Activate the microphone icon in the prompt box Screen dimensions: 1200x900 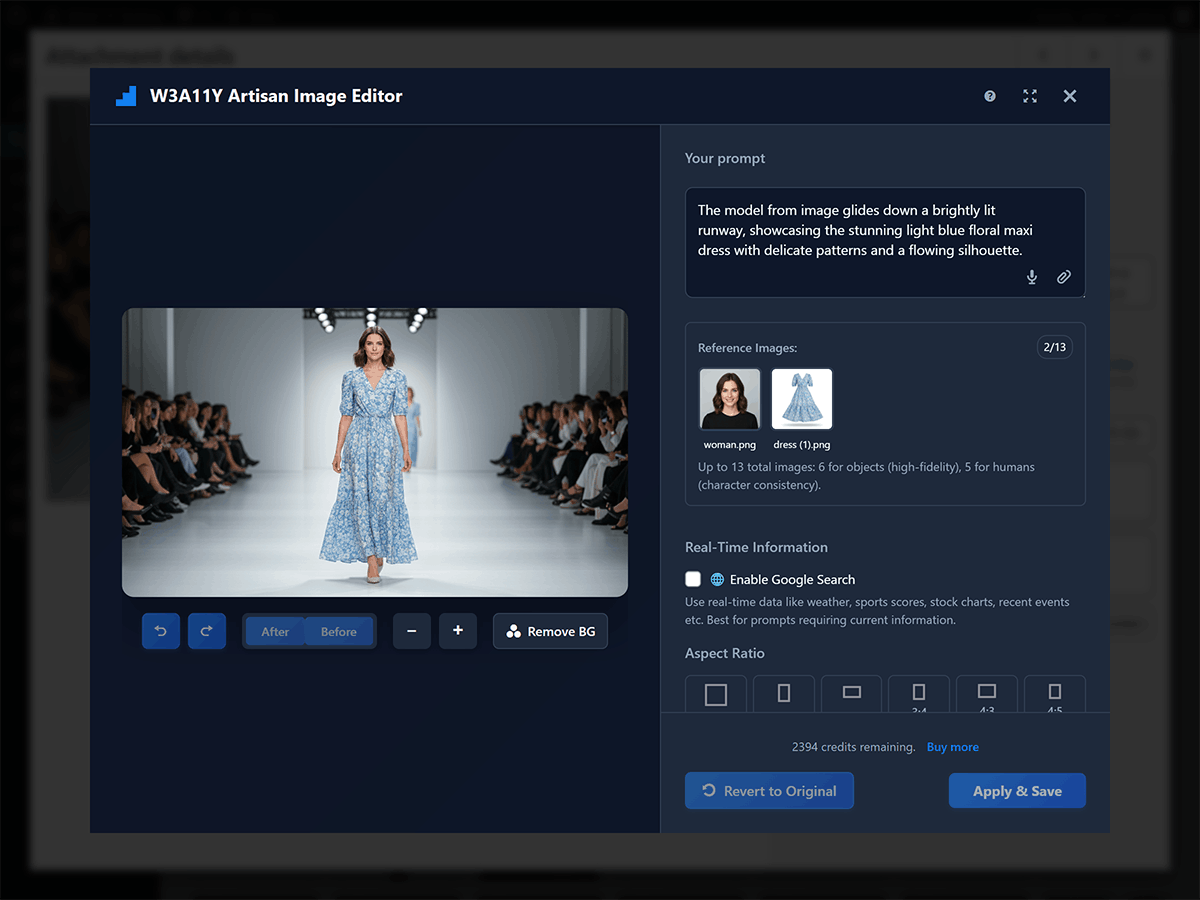click(x=1031, y=277)
